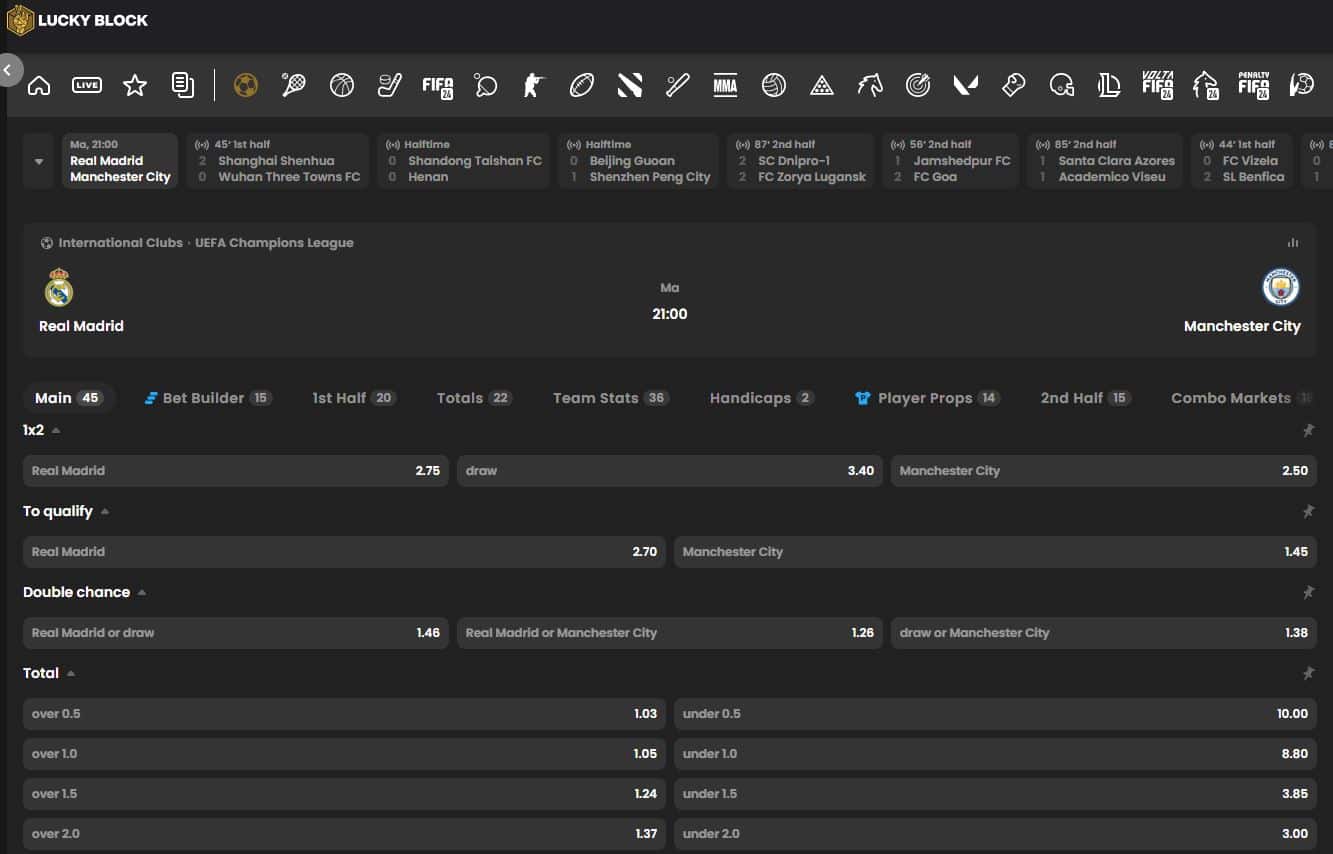Open UEFA Champions League breadcrumb link

click(274, 243)
